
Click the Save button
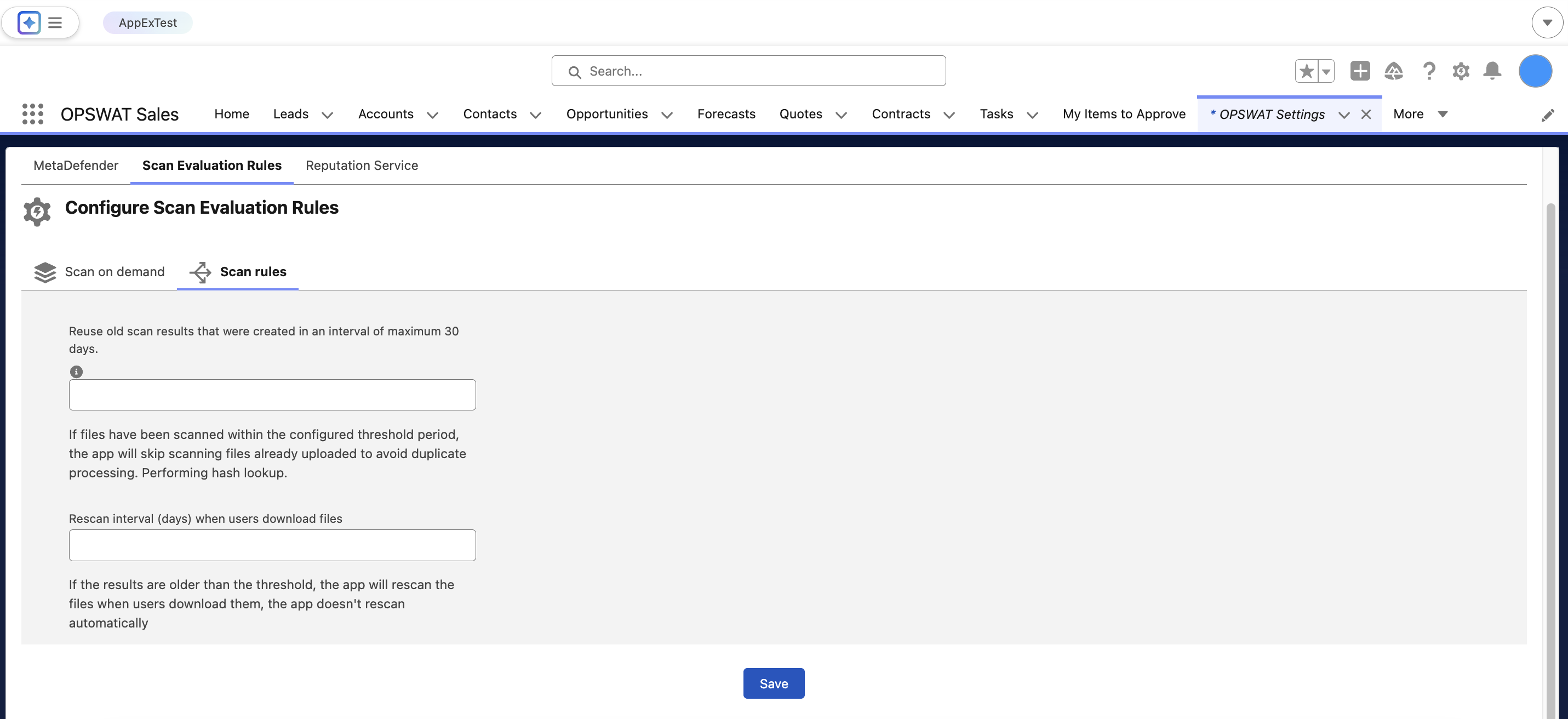(x=773, y=683)
